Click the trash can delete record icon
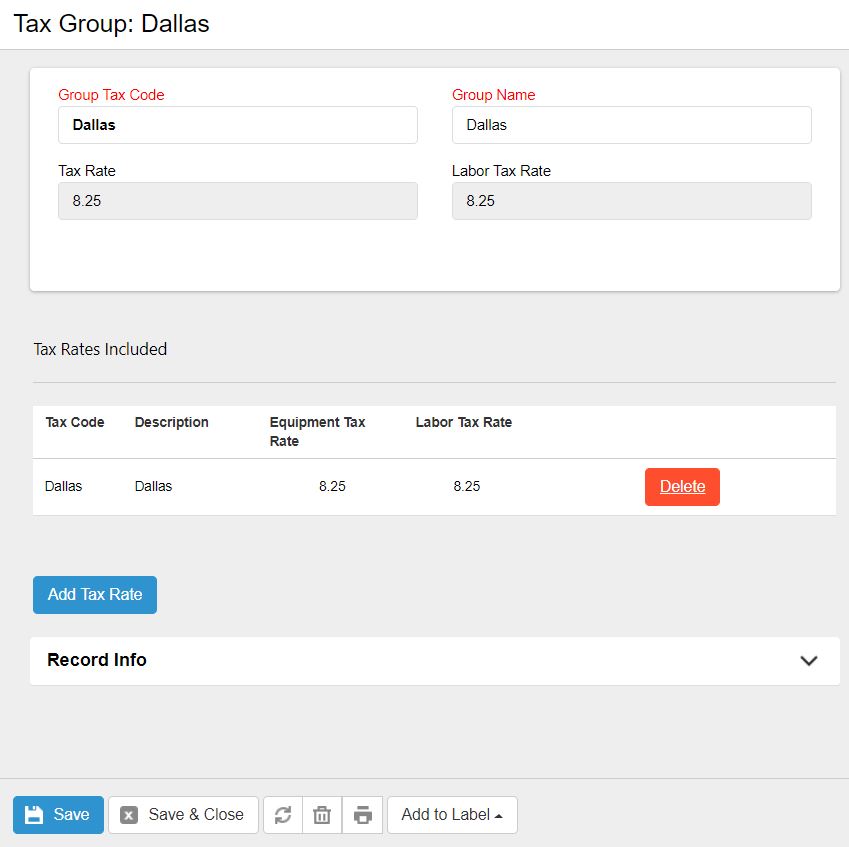 point(322,815)
